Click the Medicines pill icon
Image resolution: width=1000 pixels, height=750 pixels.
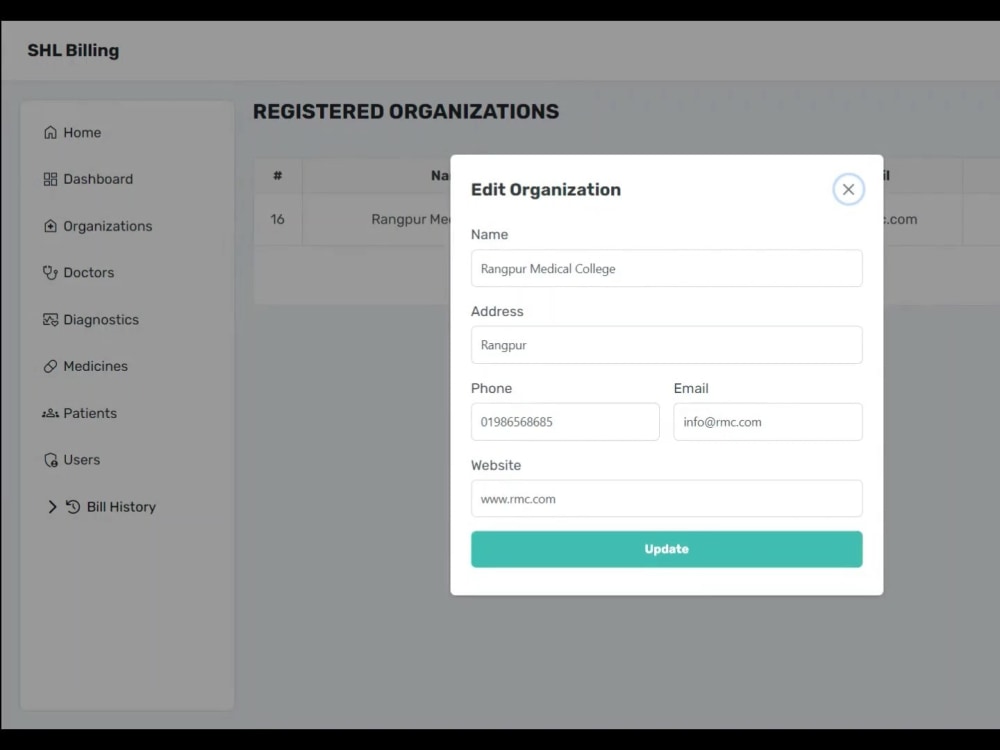coord(50,366)
